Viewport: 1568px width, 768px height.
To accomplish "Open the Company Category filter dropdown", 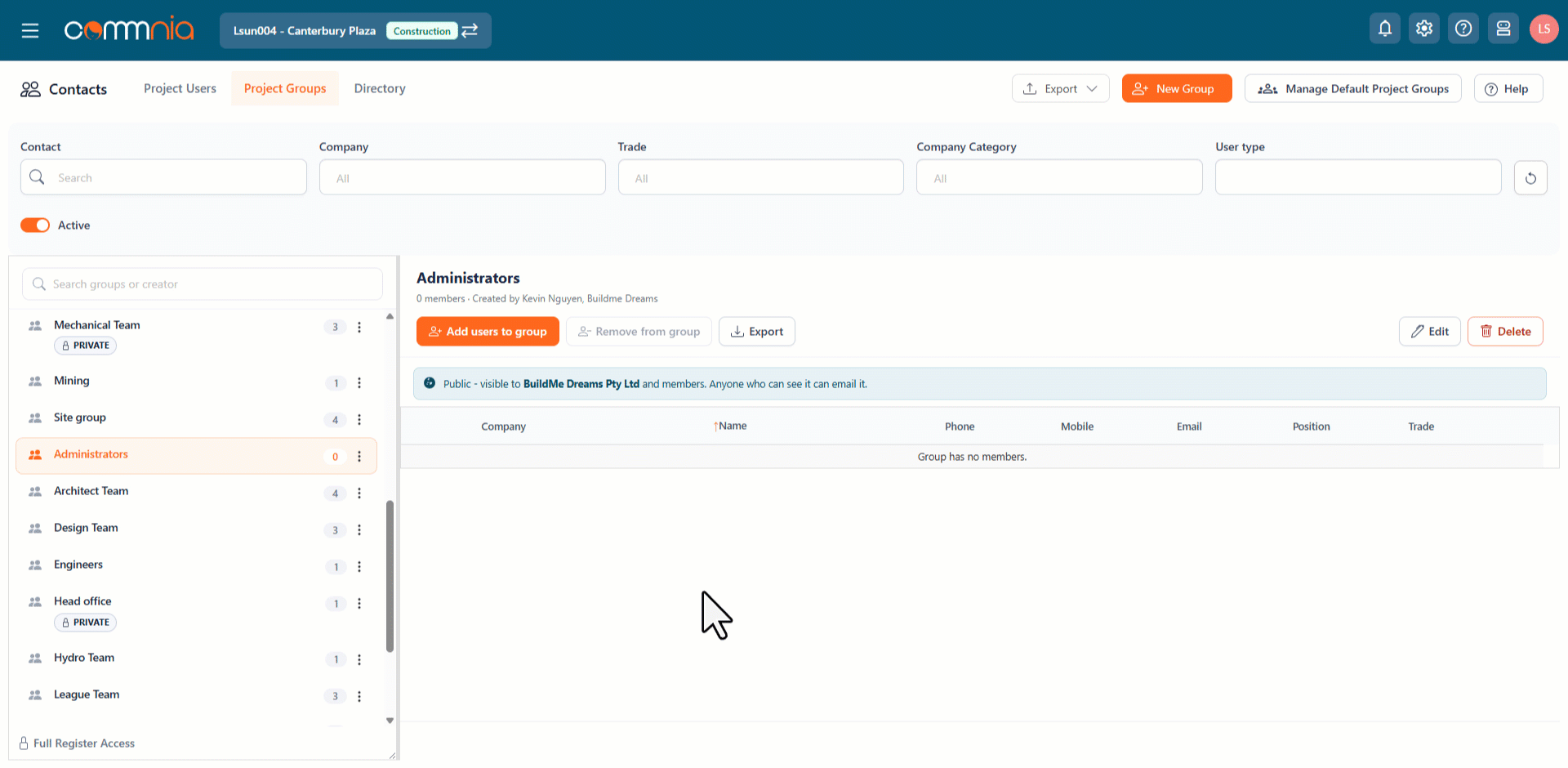I will click(1059, 177).
